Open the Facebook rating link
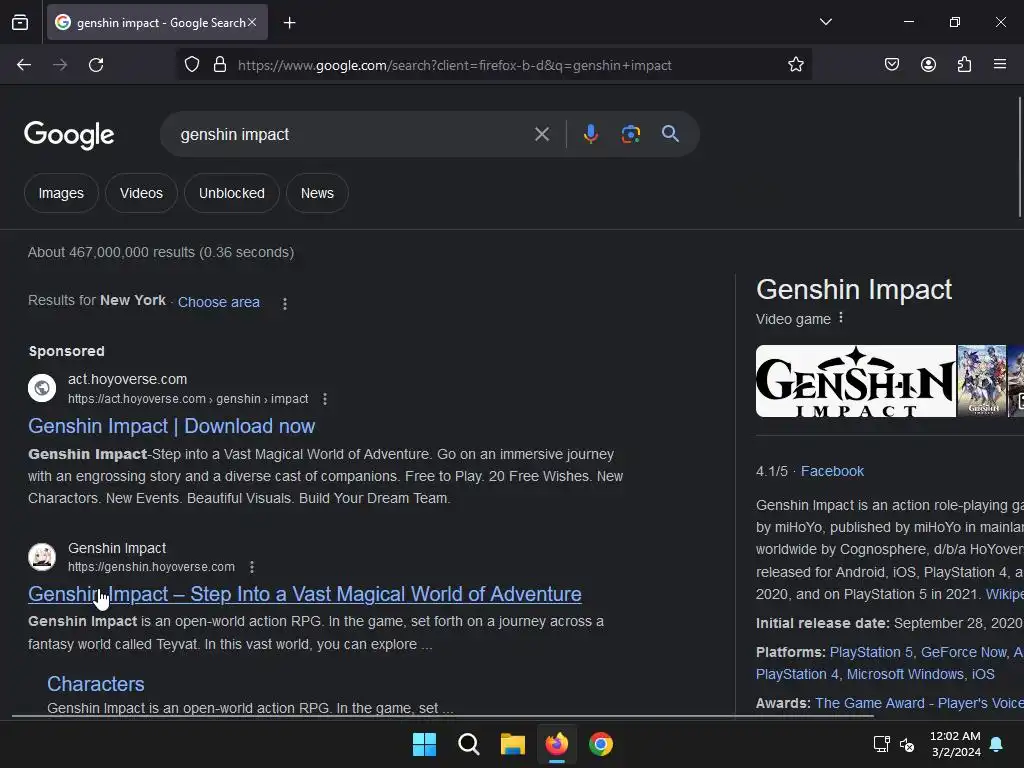The width and height of the screenshot is (1024, 768). (832, 472)
